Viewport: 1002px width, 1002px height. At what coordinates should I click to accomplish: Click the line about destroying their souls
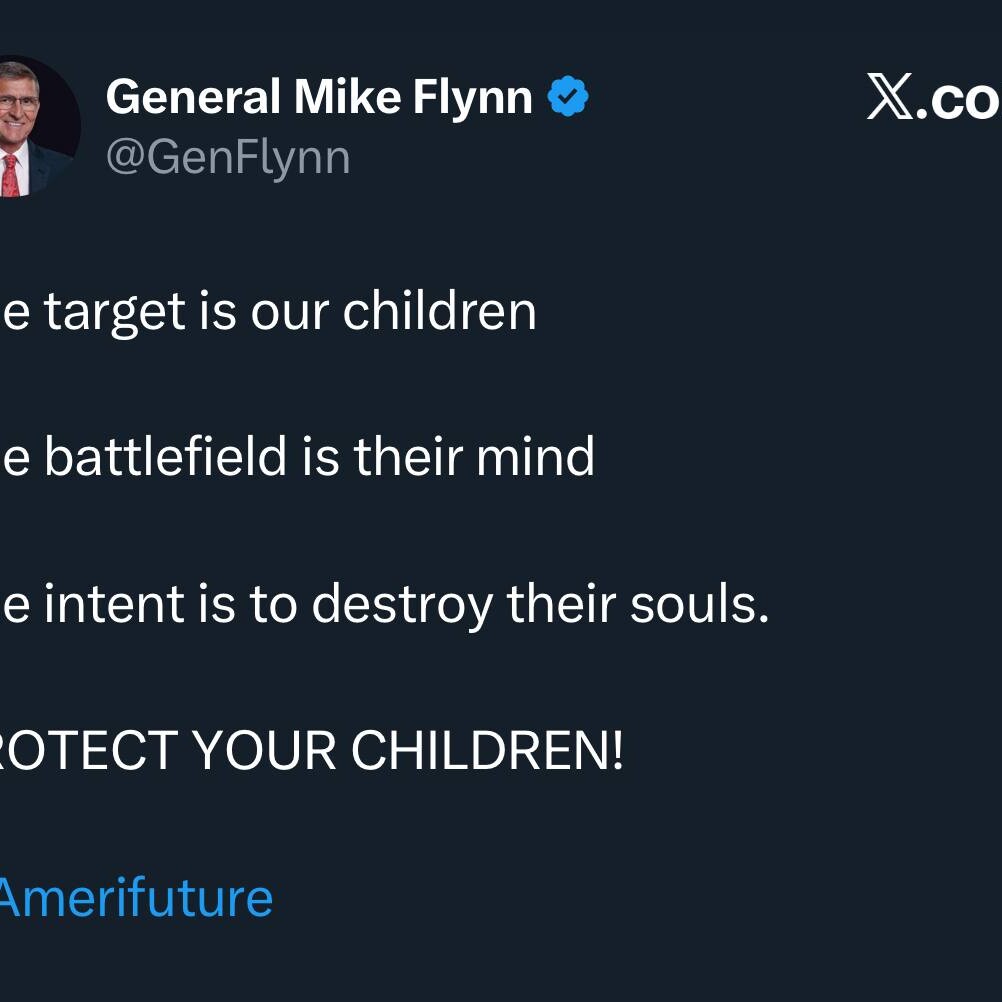385,604
